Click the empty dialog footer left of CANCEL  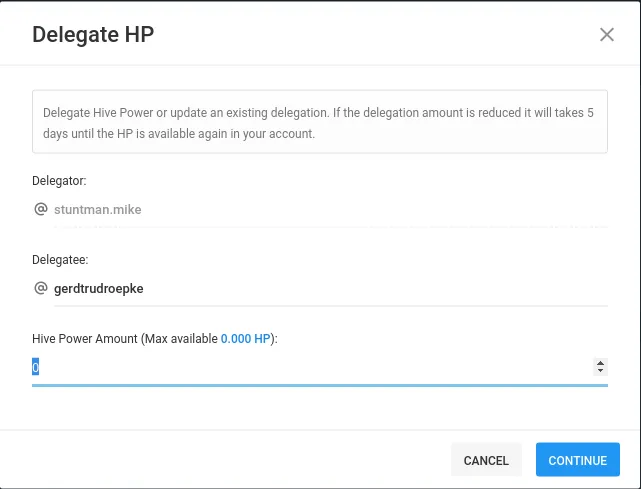click(x=225, y=460)
